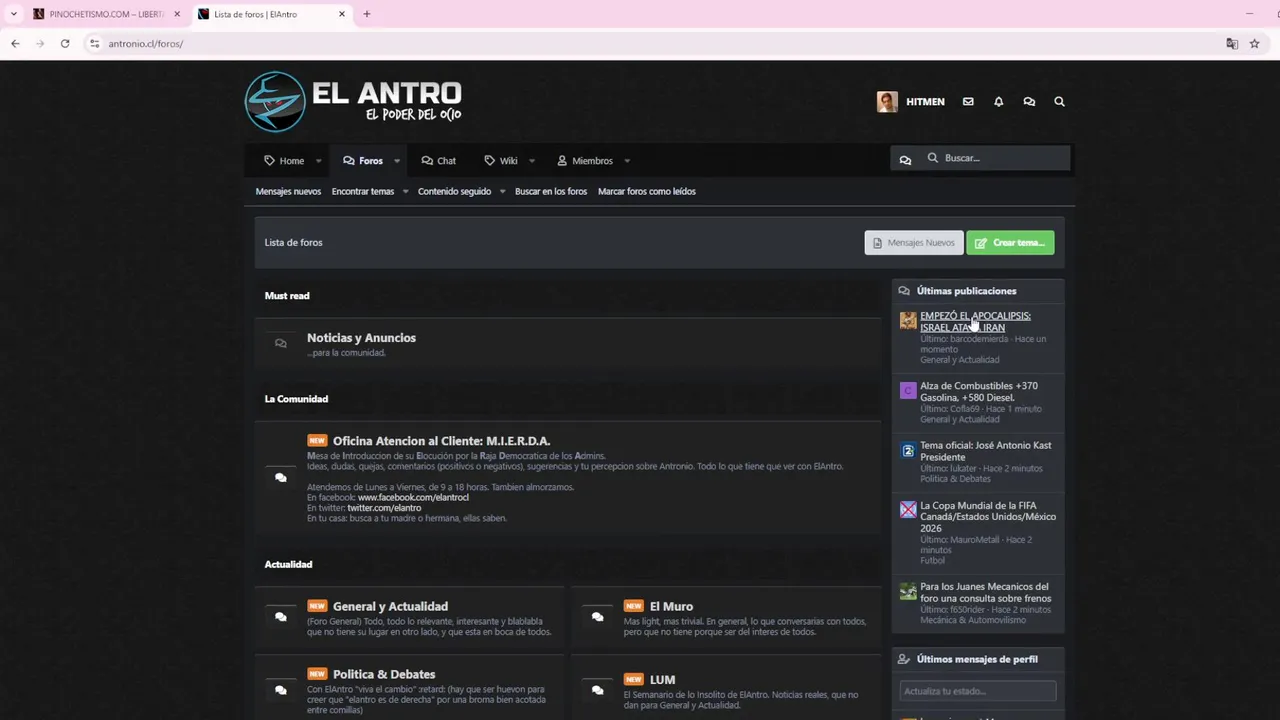
Task: Click the El Muro forum bubble icon
Action: click(597, 617)
